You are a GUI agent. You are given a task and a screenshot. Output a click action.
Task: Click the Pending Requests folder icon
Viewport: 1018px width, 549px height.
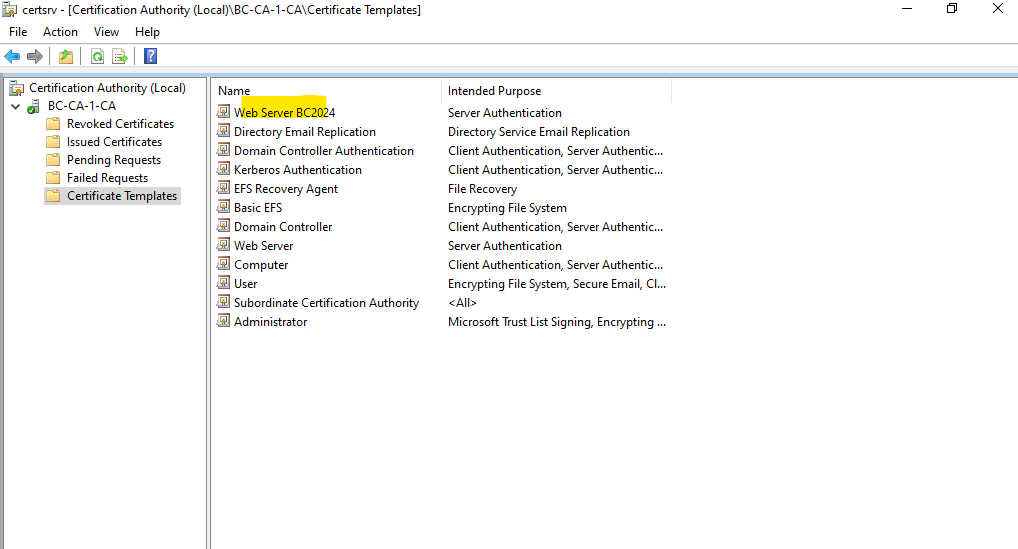[54, 160]
